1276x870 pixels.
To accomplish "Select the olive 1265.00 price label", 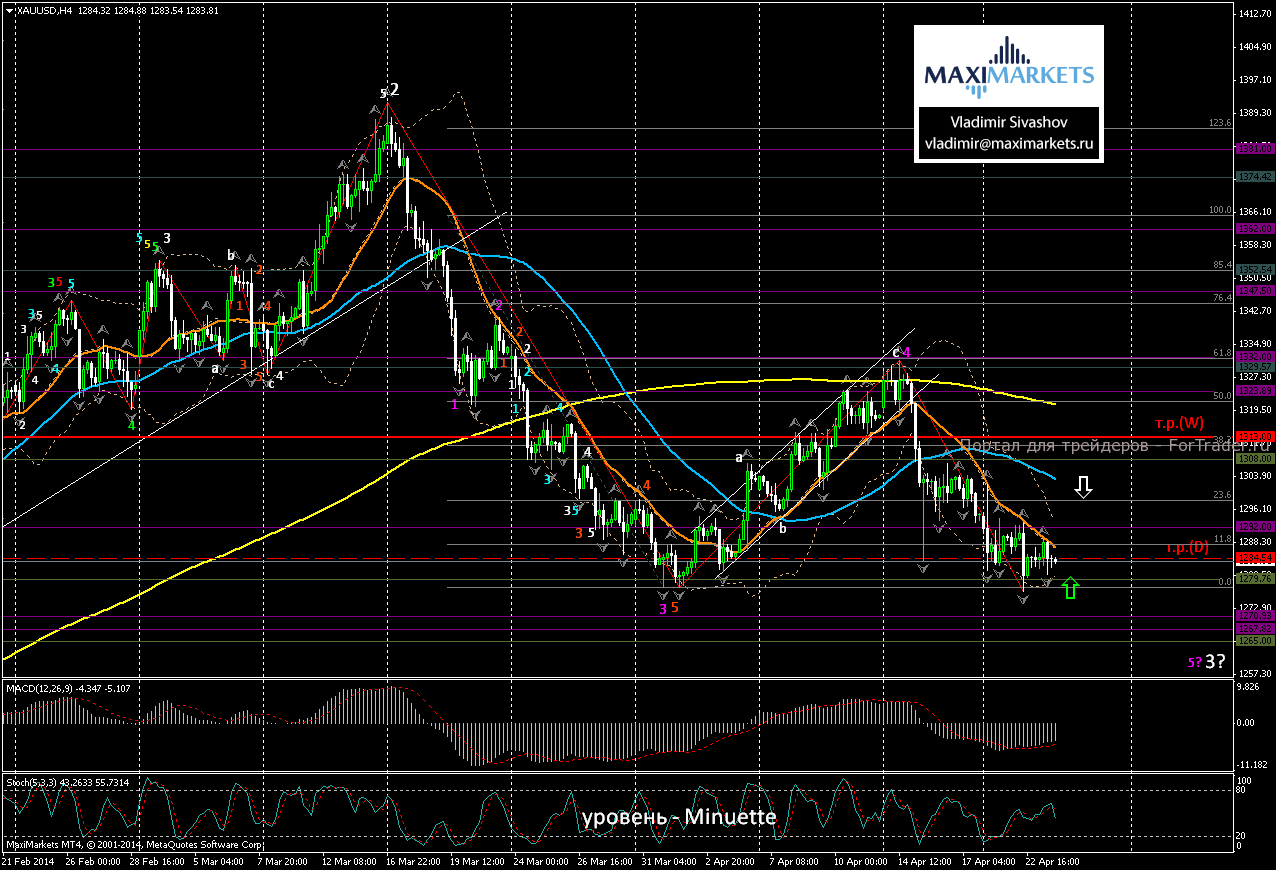I will click(1254, 640).
